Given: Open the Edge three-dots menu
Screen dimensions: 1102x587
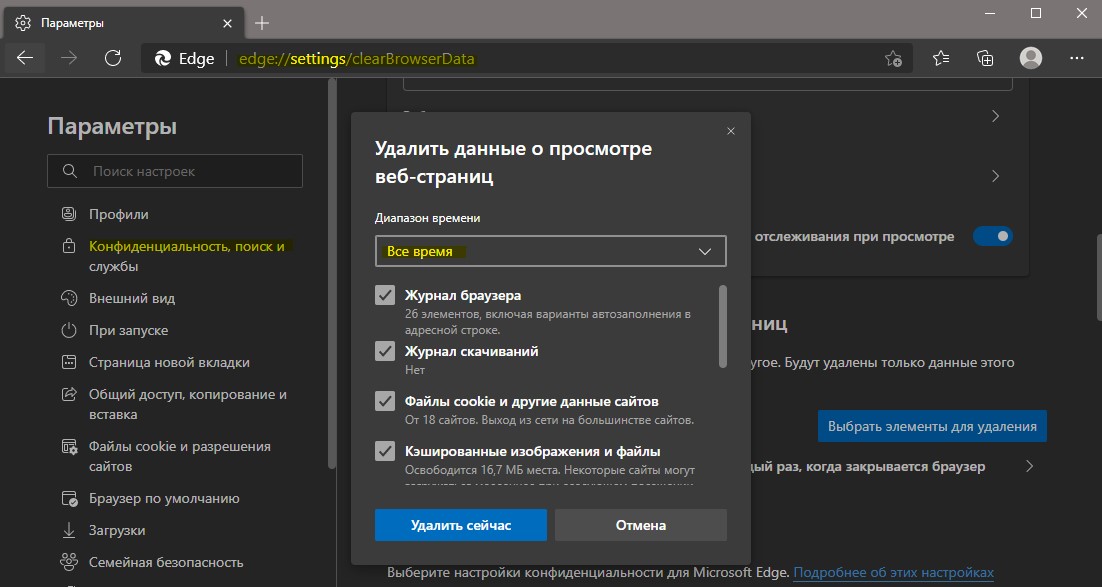Looking at the screenshot, I should click(1077, 58).
